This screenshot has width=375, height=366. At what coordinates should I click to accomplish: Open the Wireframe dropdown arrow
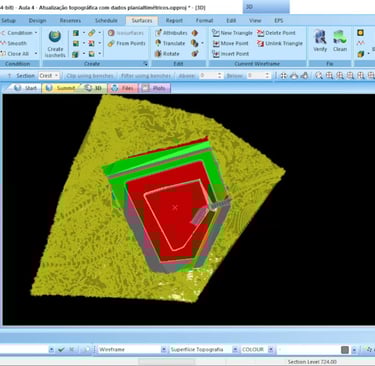pos(163,349)
